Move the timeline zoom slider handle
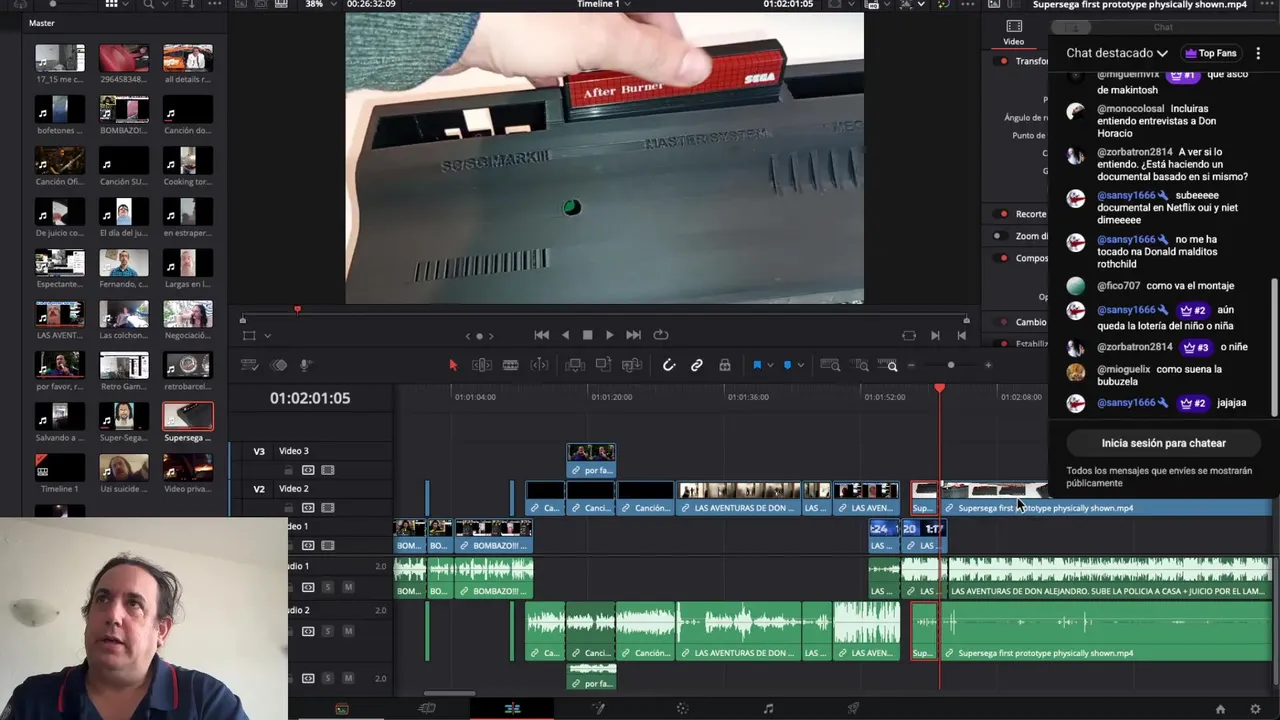Image resolution: width=1280 pixels, height=720 pixels. [951, 365]
